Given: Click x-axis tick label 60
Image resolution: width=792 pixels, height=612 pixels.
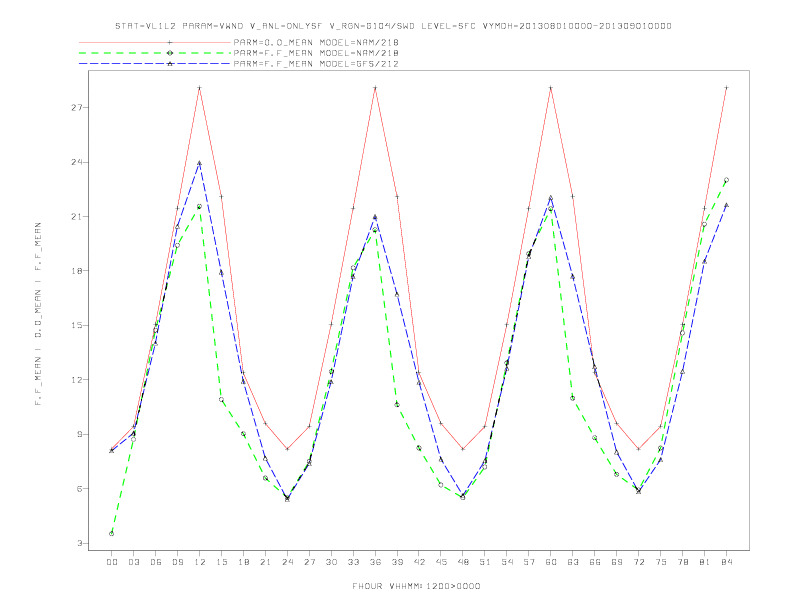Looking at the screenshot, I should 551,562.
